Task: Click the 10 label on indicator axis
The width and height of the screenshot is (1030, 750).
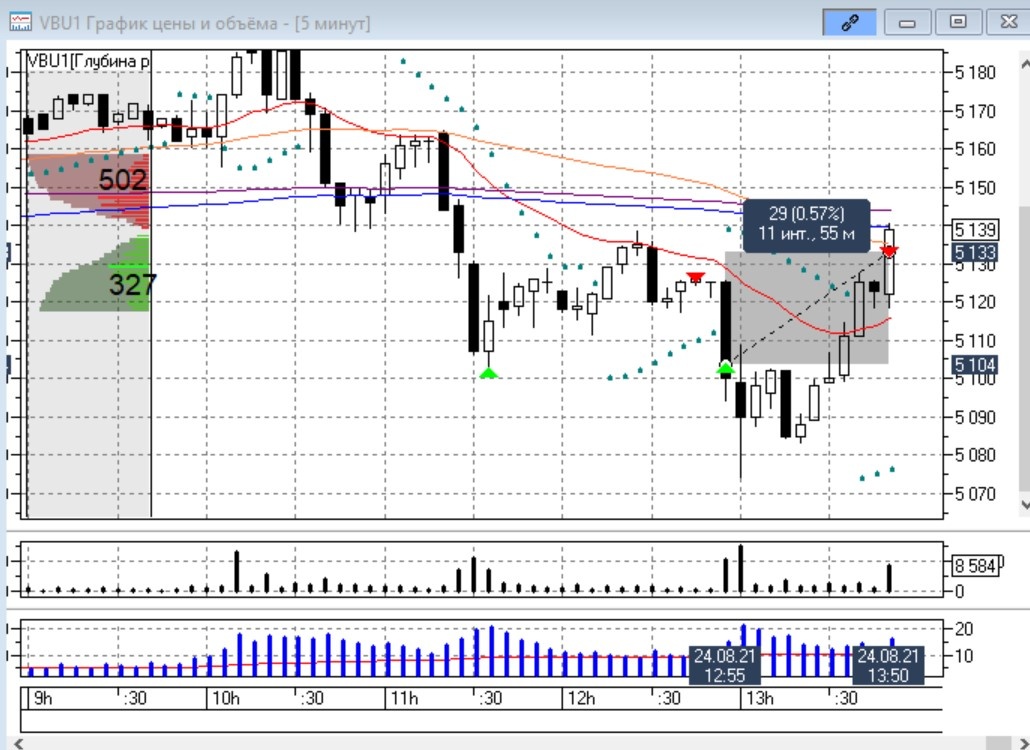Action: coord(963,655)
